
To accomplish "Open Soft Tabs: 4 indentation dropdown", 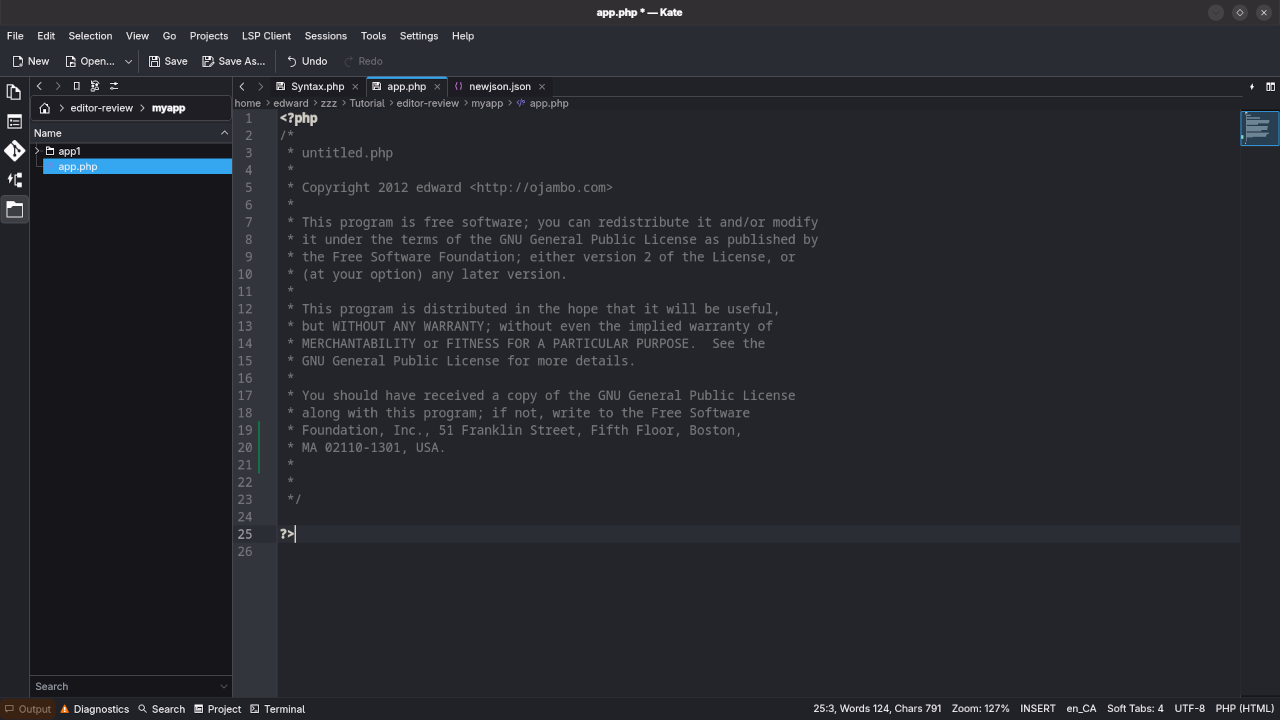I will click(x=1135, y=709).
